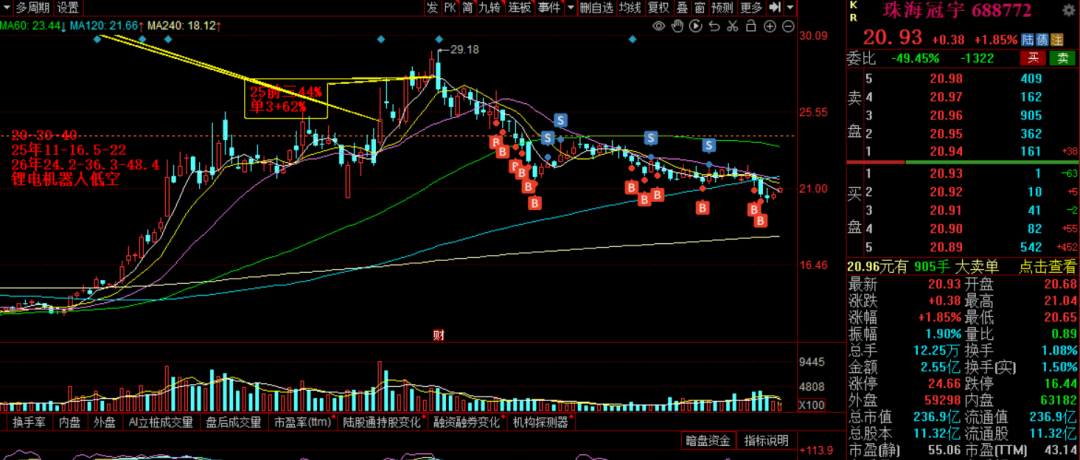This screenshot has width=1080, height=460.
Task: Click 点击查看 link for large orders
Action: point(1047,266)
